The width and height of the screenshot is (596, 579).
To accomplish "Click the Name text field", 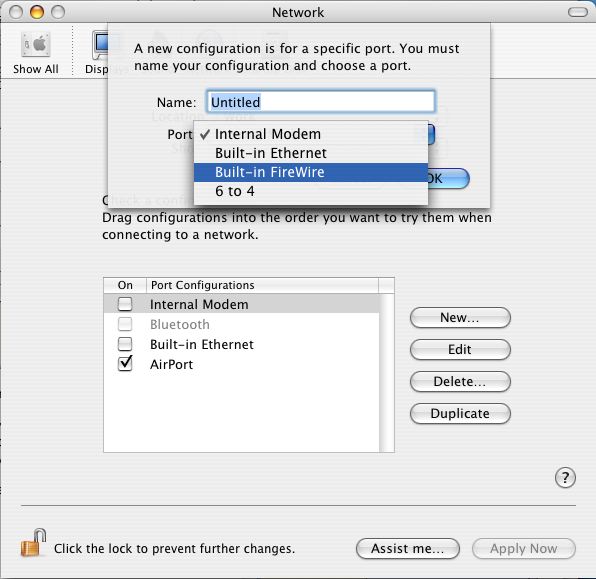I will [321, 102].
